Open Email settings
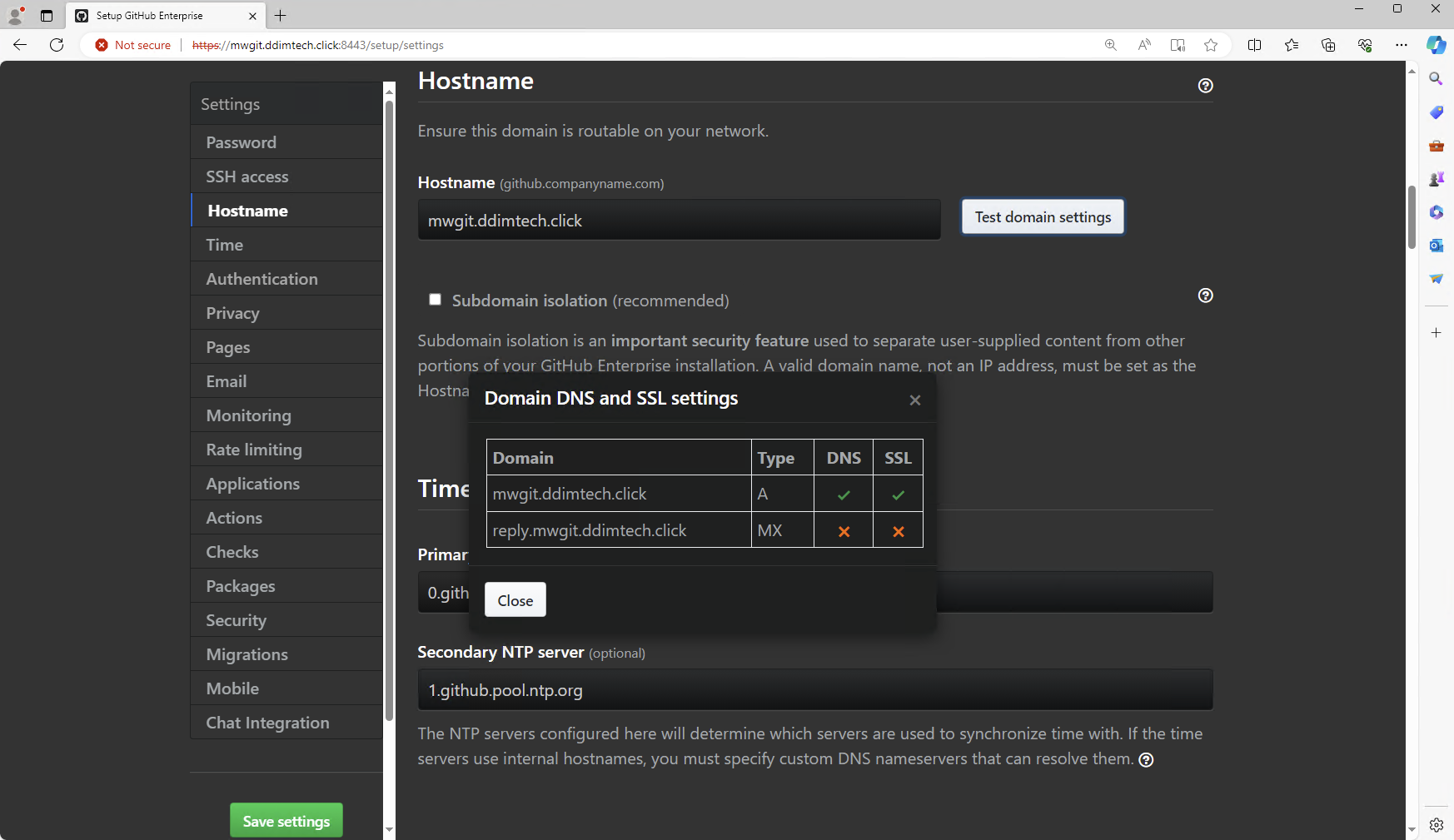Image resolution: width=1454 pixels, height=840 pixels. pos(286,381)
